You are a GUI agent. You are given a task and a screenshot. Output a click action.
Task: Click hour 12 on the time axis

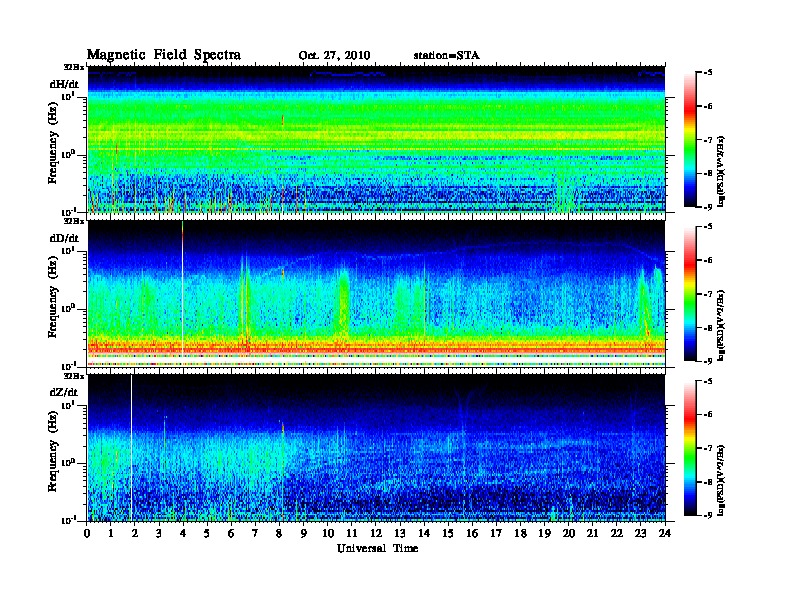pyautogui.click(x=376, y=533)
